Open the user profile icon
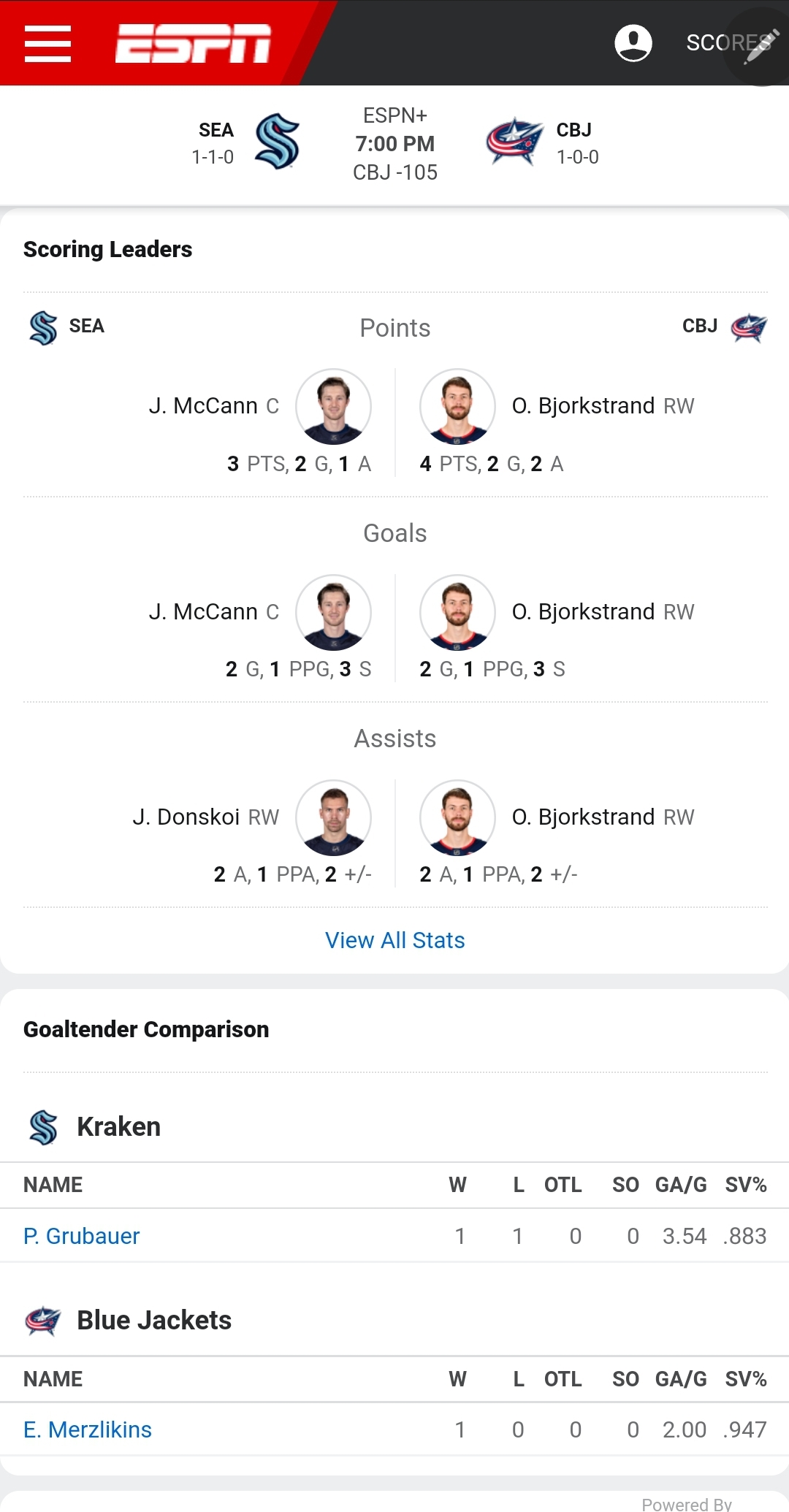The height and width of the screenshot is (1512, 789). click(x=633, y=43)
